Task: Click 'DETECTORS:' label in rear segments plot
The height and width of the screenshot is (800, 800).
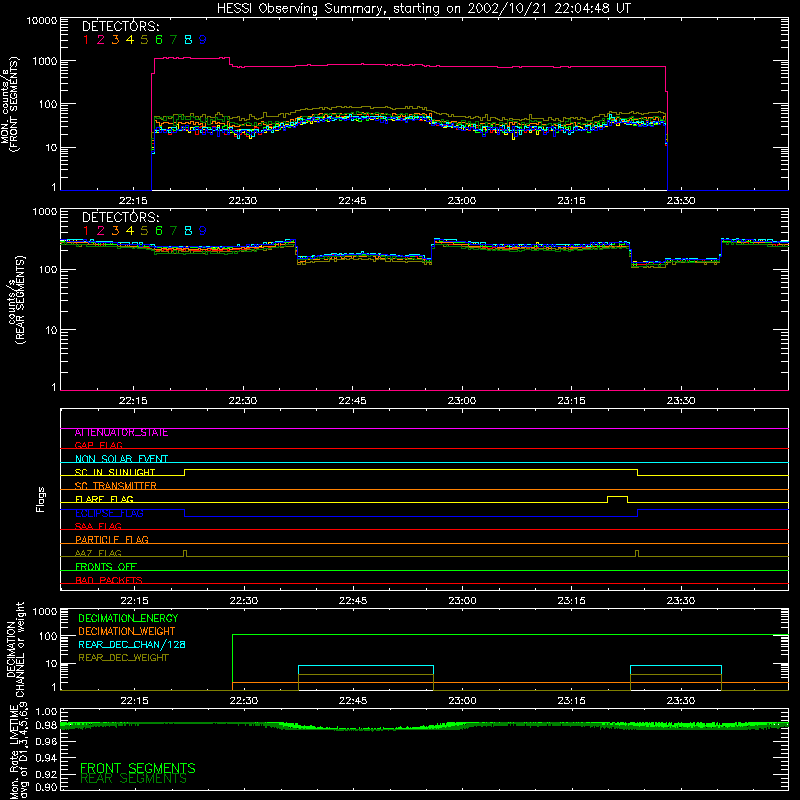Action: click(120, 217)
